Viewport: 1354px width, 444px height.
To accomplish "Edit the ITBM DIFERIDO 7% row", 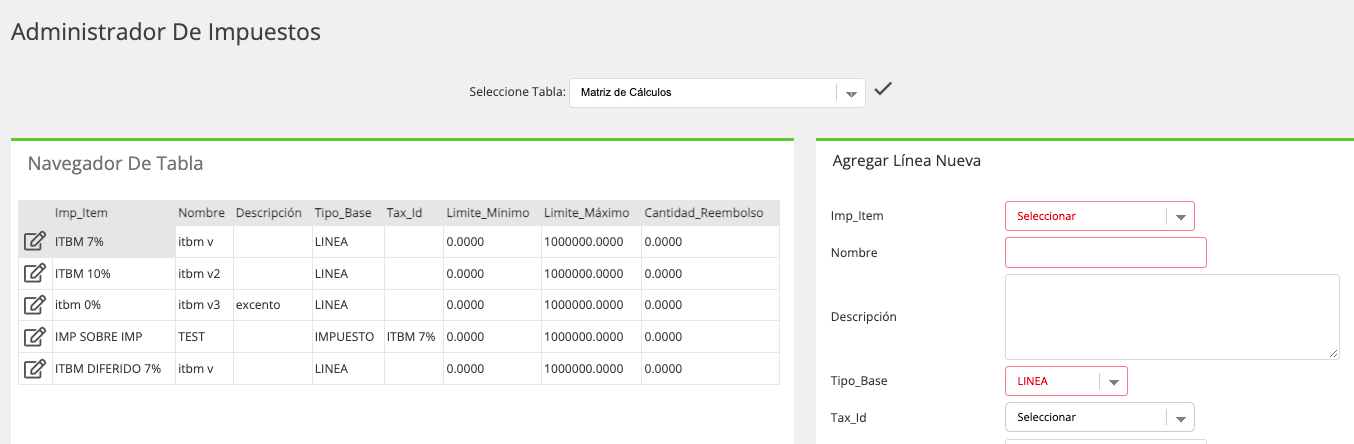I will coord(35,369).
